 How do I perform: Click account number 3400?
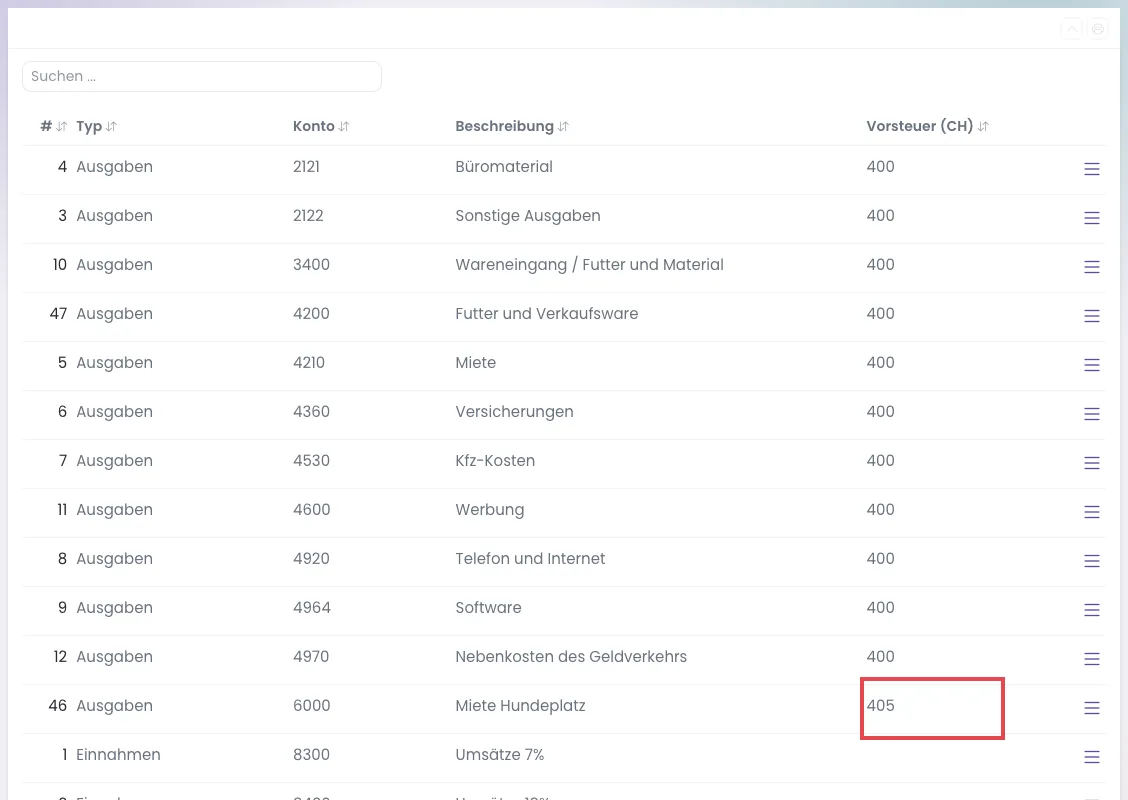(311, 265)
